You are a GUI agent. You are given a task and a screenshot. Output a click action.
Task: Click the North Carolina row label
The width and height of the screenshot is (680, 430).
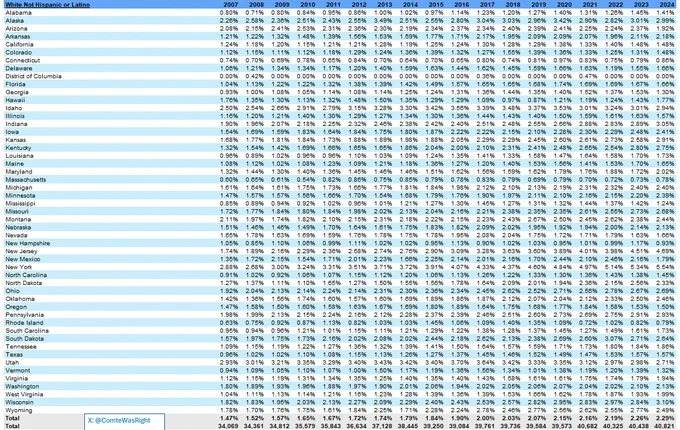coord(26,275)
